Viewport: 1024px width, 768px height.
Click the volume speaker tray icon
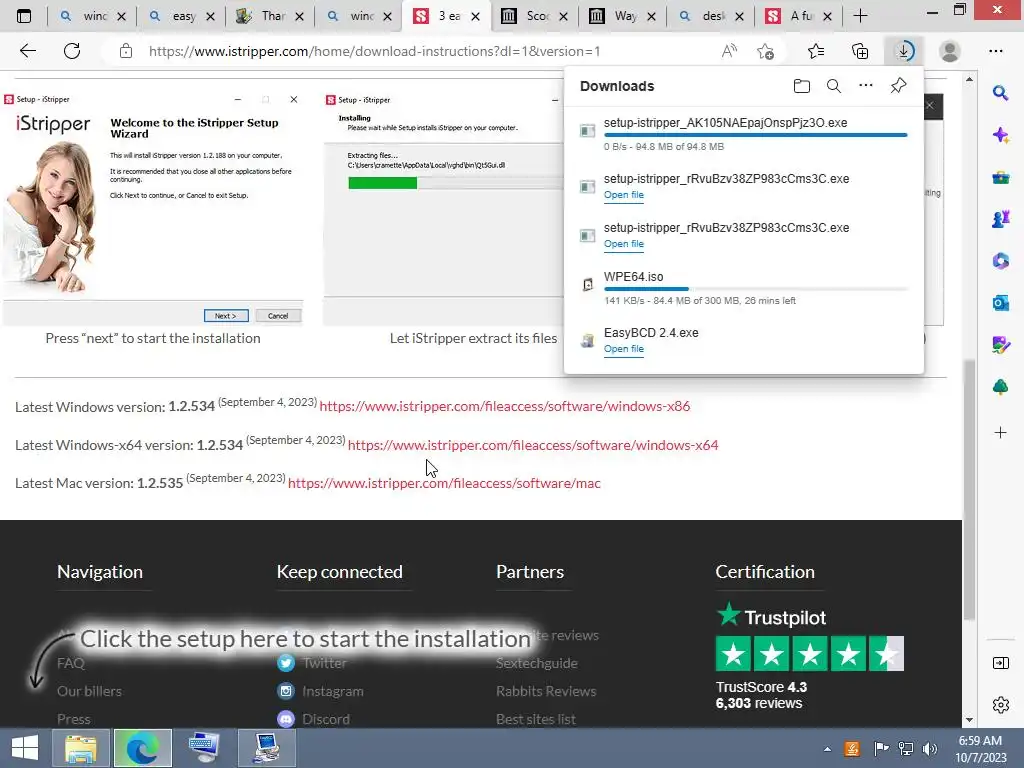pyautogui.click(x=930, y=749)
